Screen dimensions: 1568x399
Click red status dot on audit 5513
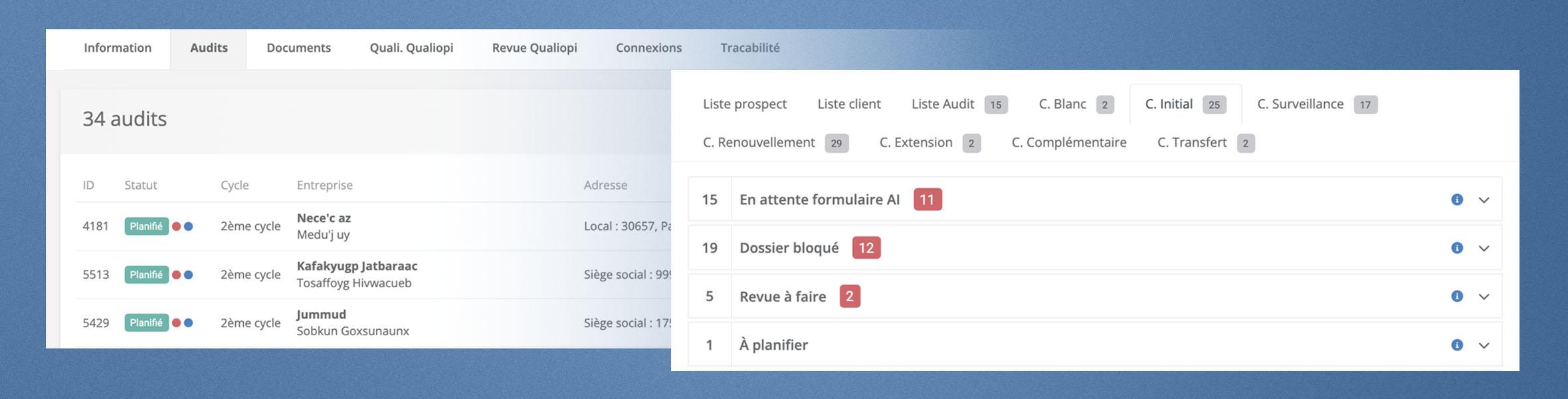tap(176, 275)
